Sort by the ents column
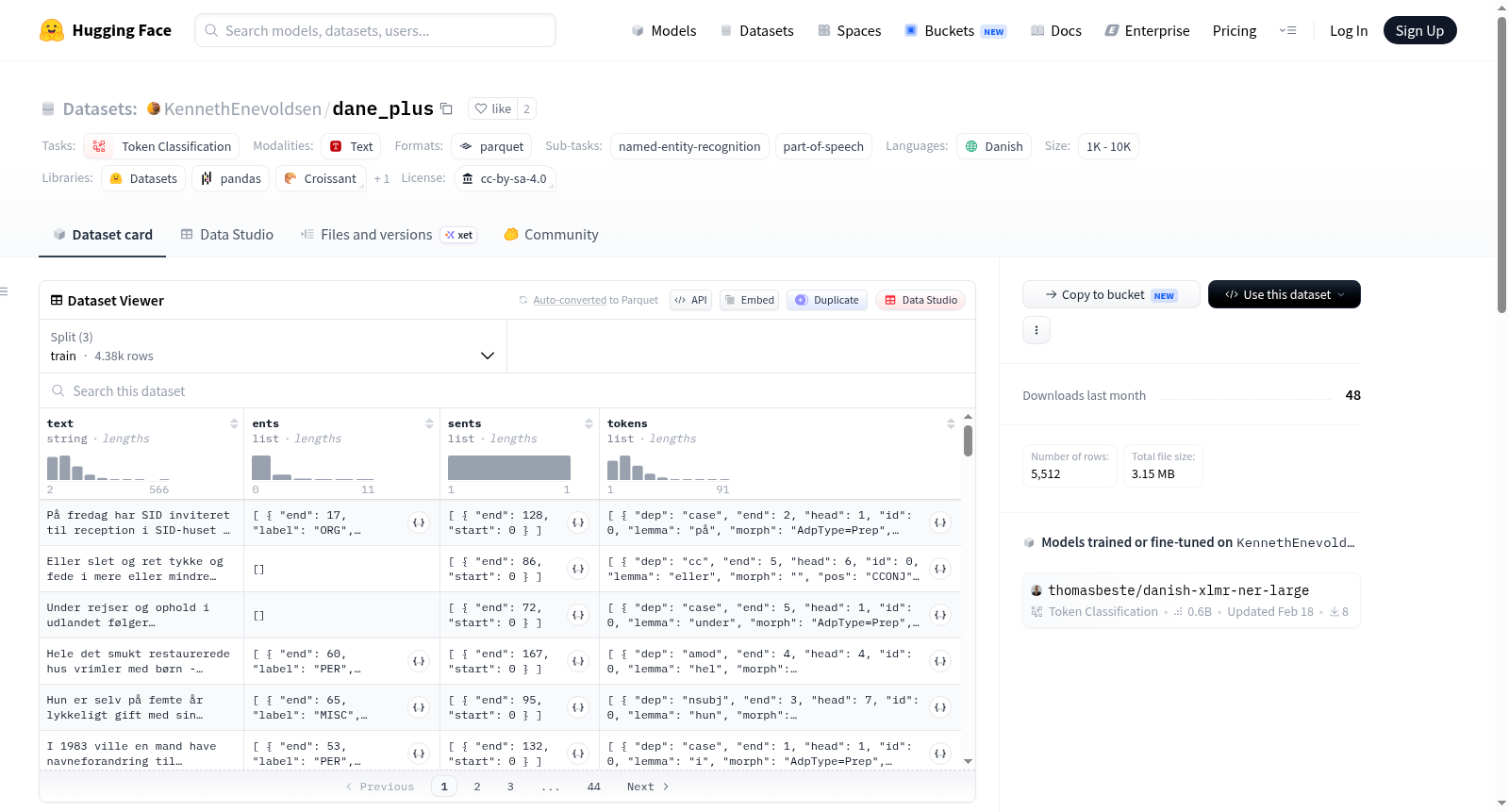Viewport: 1509px width, 812px height. [429, 423]
